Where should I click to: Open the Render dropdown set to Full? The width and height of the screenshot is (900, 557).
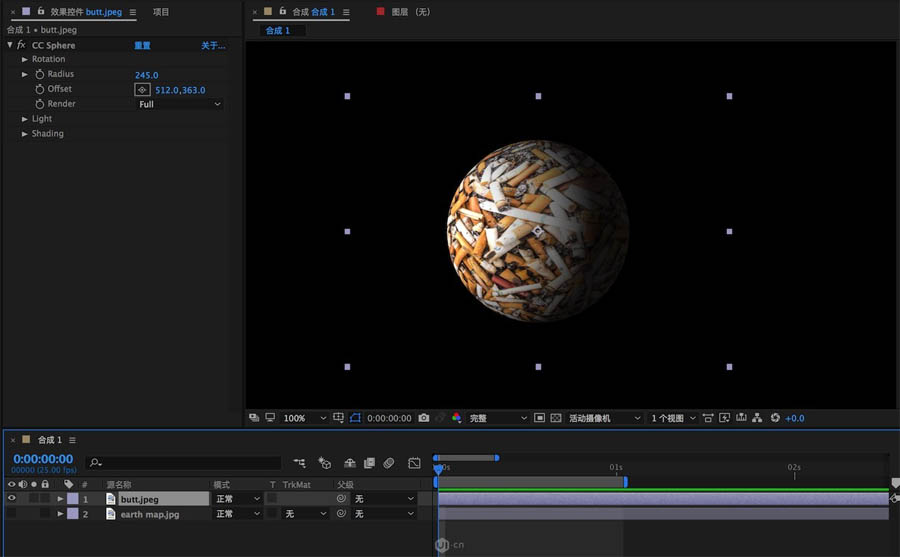pos(179,104)
